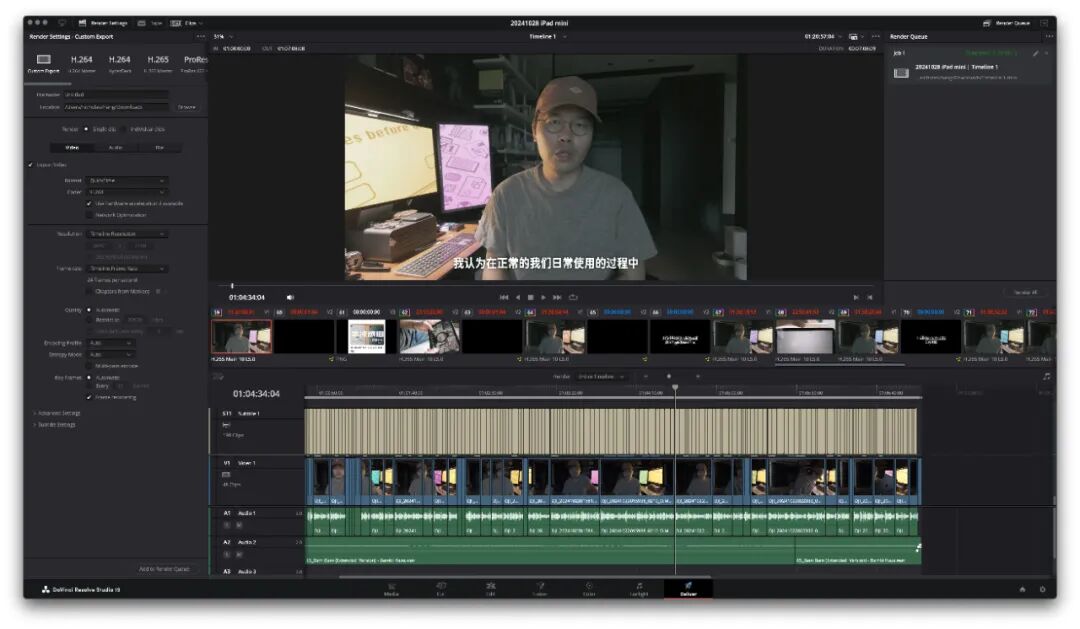
Task: Open the Media page icon
Action: click(x=391, y=586)
